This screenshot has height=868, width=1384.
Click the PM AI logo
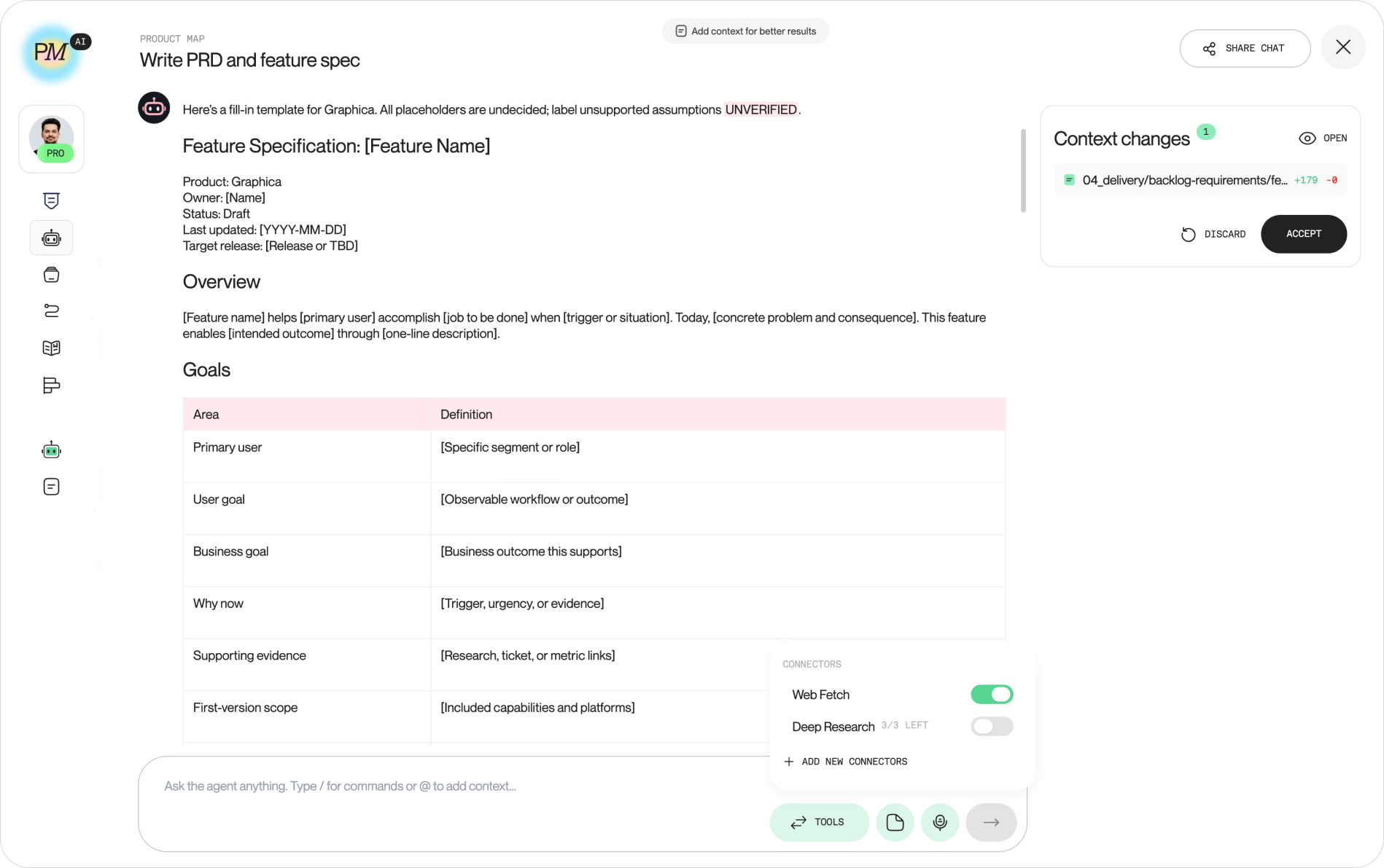pos(53,52)
